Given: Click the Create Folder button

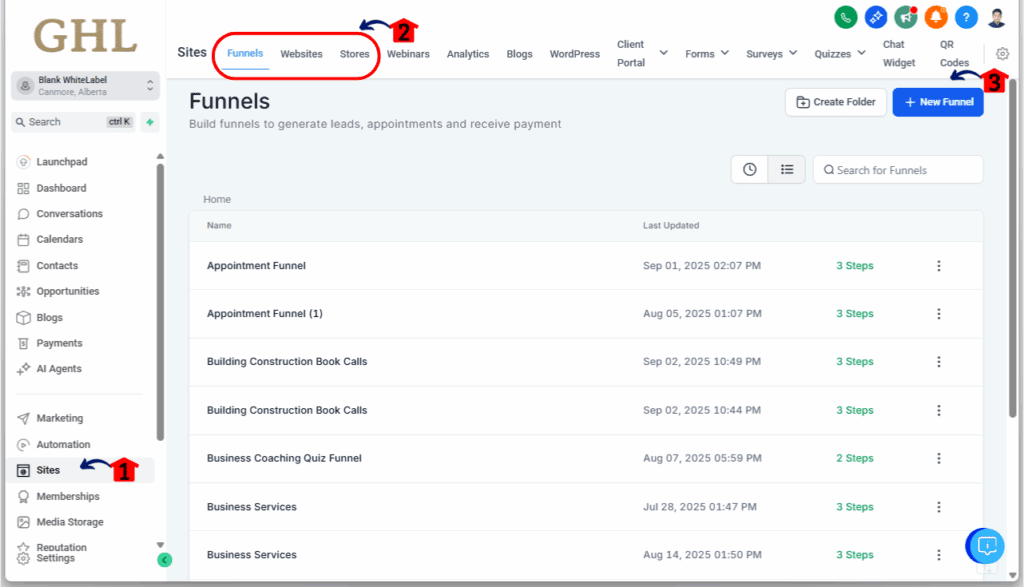Looking at the screenshot, I should point(835,102).
